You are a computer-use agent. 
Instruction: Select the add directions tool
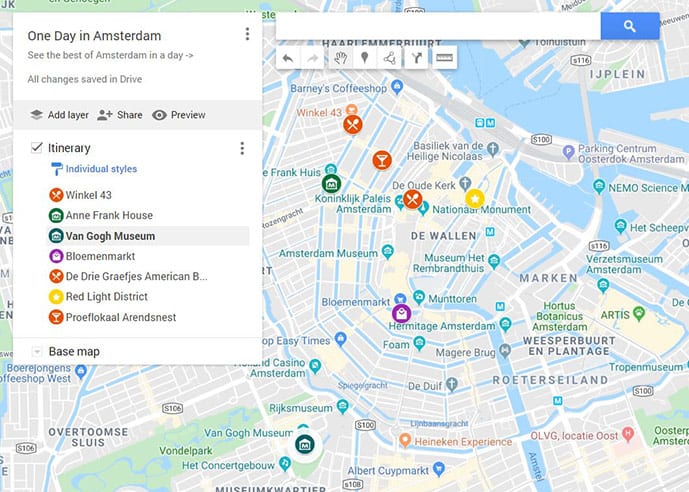coord(417,58)
